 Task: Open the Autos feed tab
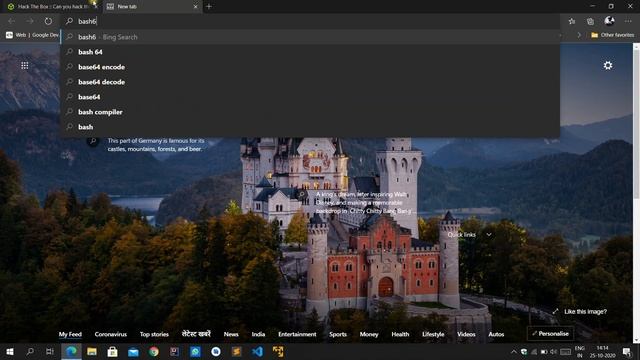(x=496, y=334)
